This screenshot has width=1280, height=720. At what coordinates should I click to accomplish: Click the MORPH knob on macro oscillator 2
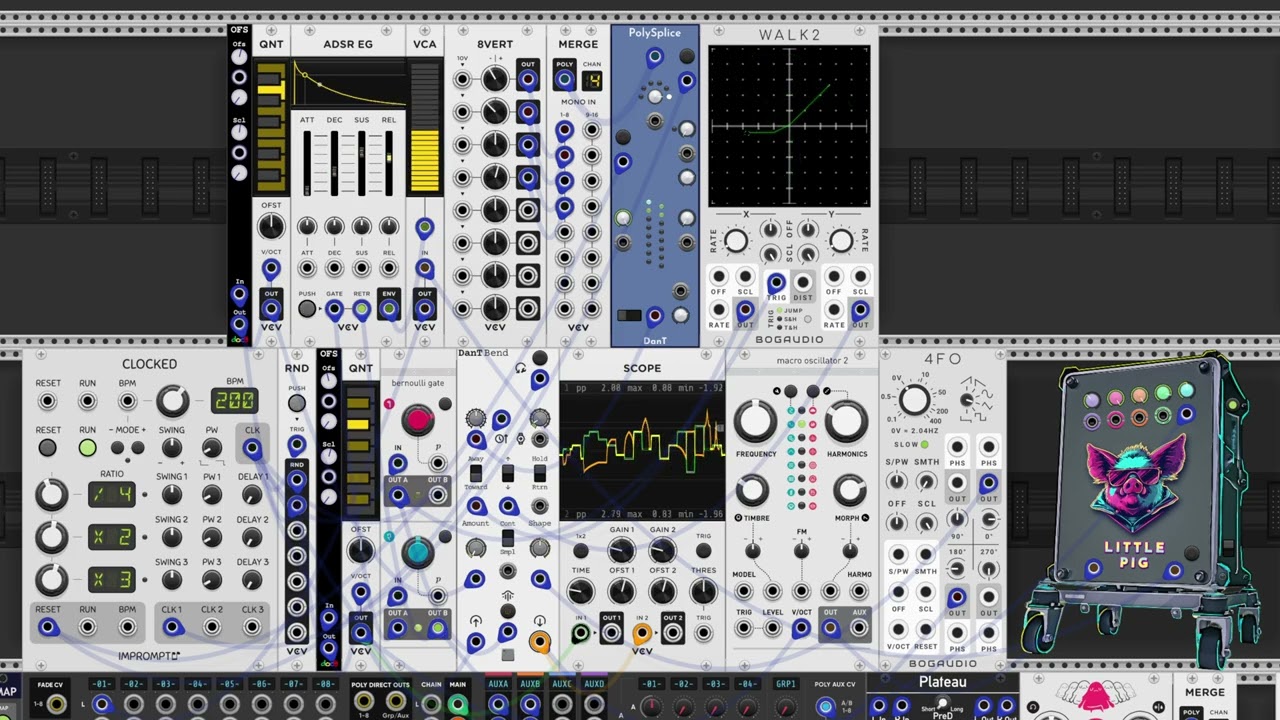(x=849, y=491)
